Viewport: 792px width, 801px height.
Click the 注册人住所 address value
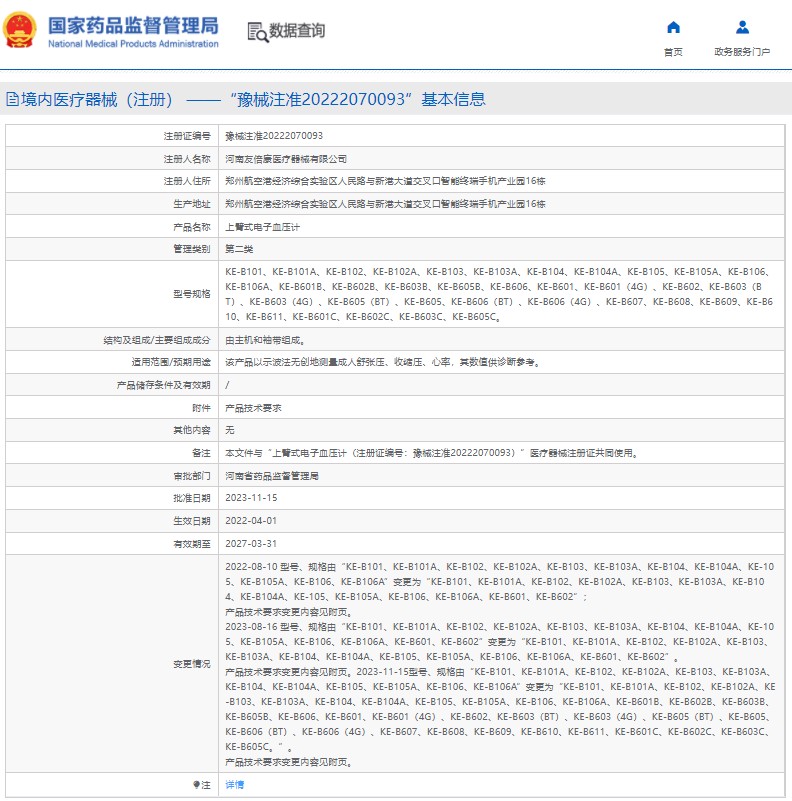pyautogui.click(x=385, y=181)
